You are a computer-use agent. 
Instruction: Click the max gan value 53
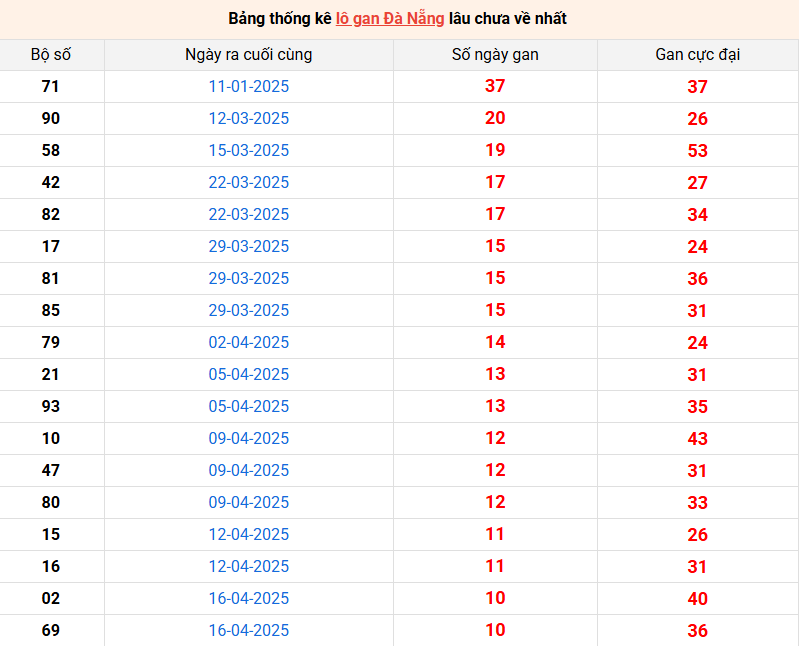(698, 151)
